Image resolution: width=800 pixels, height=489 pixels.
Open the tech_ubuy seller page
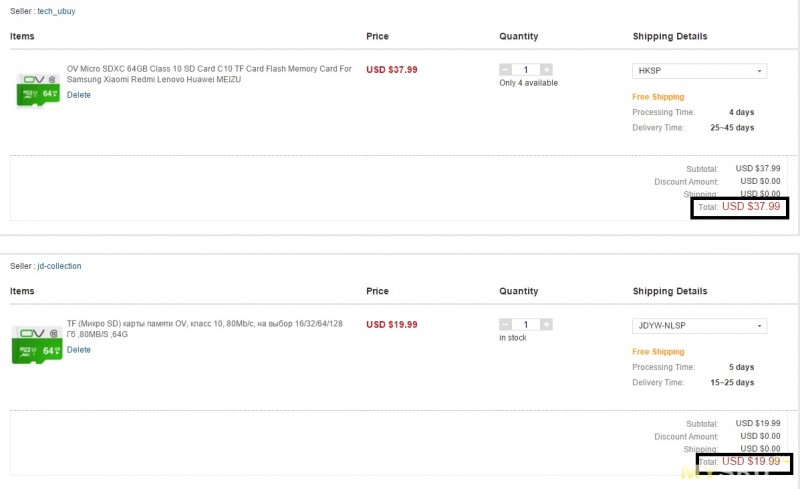point(56,11)
